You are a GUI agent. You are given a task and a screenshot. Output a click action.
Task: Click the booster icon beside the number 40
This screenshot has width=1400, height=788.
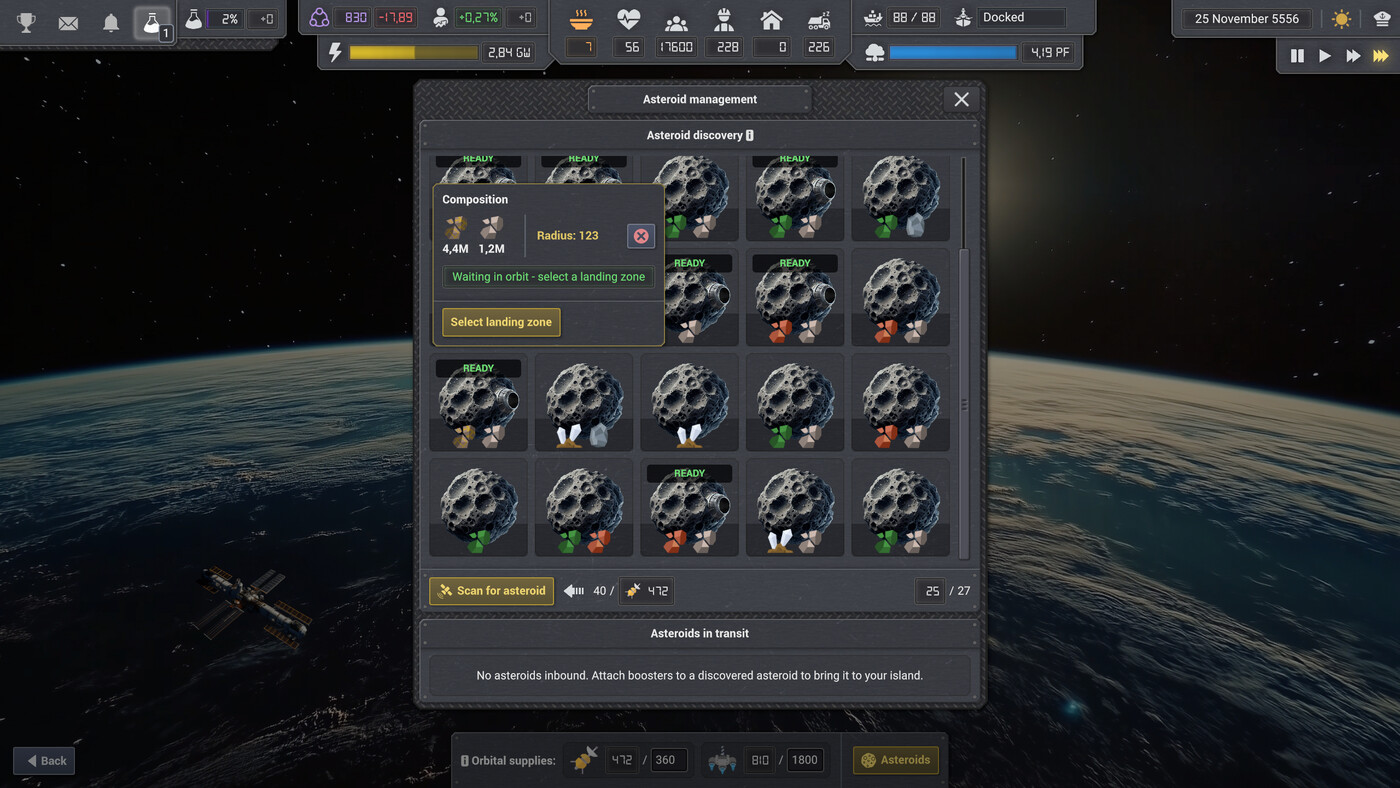click(574, 591)
